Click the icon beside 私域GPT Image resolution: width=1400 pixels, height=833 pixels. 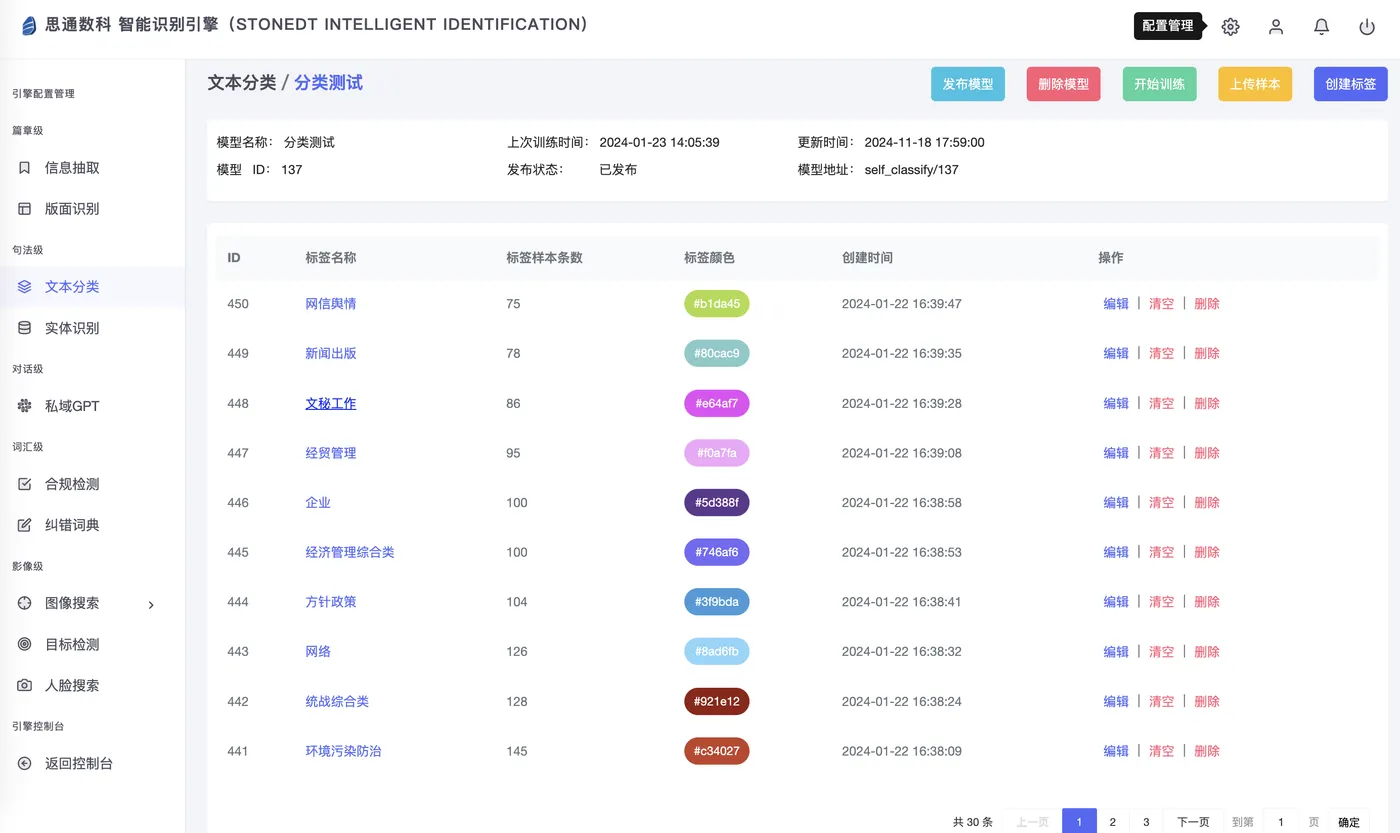(x=25, y=406)
